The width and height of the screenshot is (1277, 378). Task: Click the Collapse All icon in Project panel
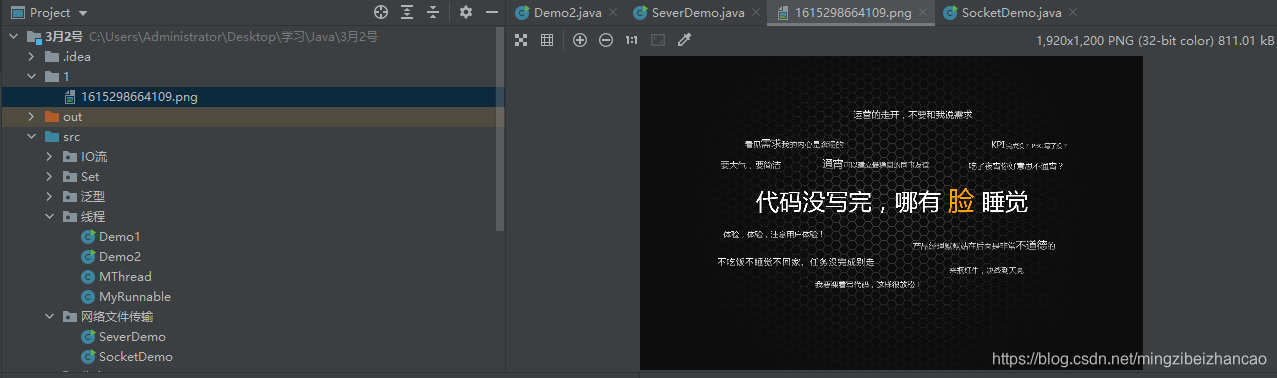433,13
